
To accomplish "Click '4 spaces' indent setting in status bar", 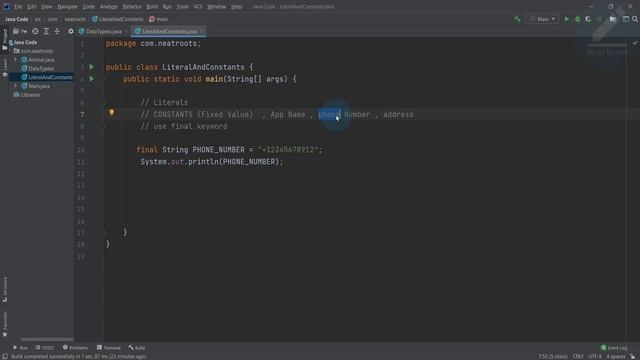I will (616, 356).
